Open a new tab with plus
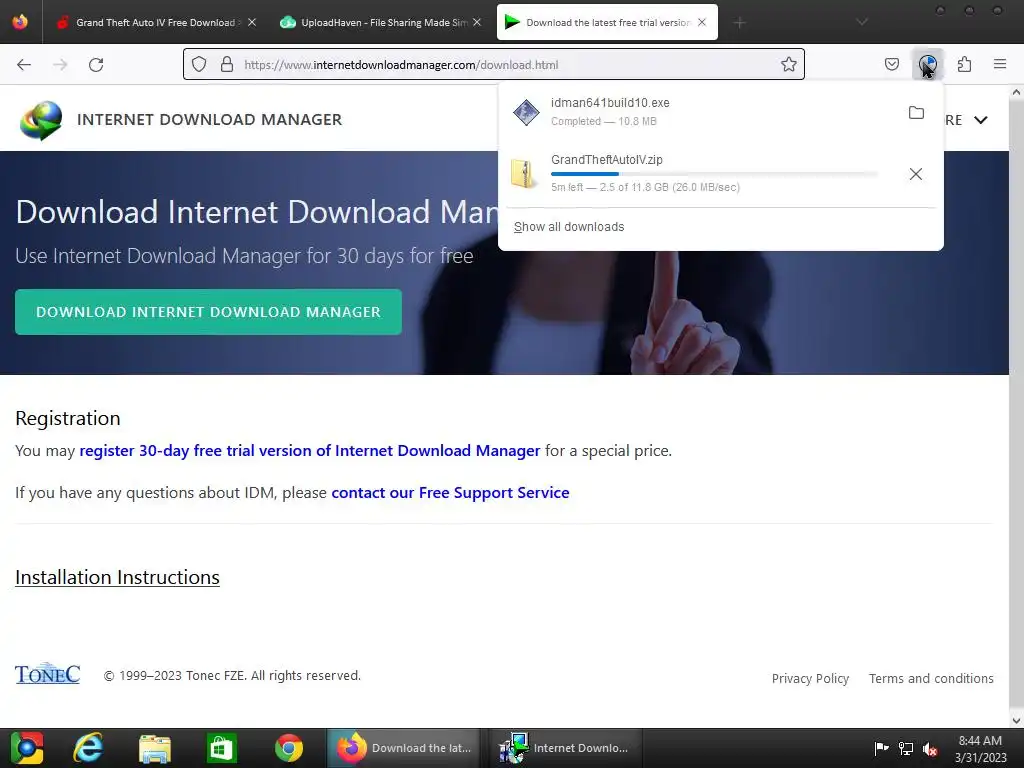Image resolution: width=1024 pixels, height=768 pixels. click(x=739, y=23)
